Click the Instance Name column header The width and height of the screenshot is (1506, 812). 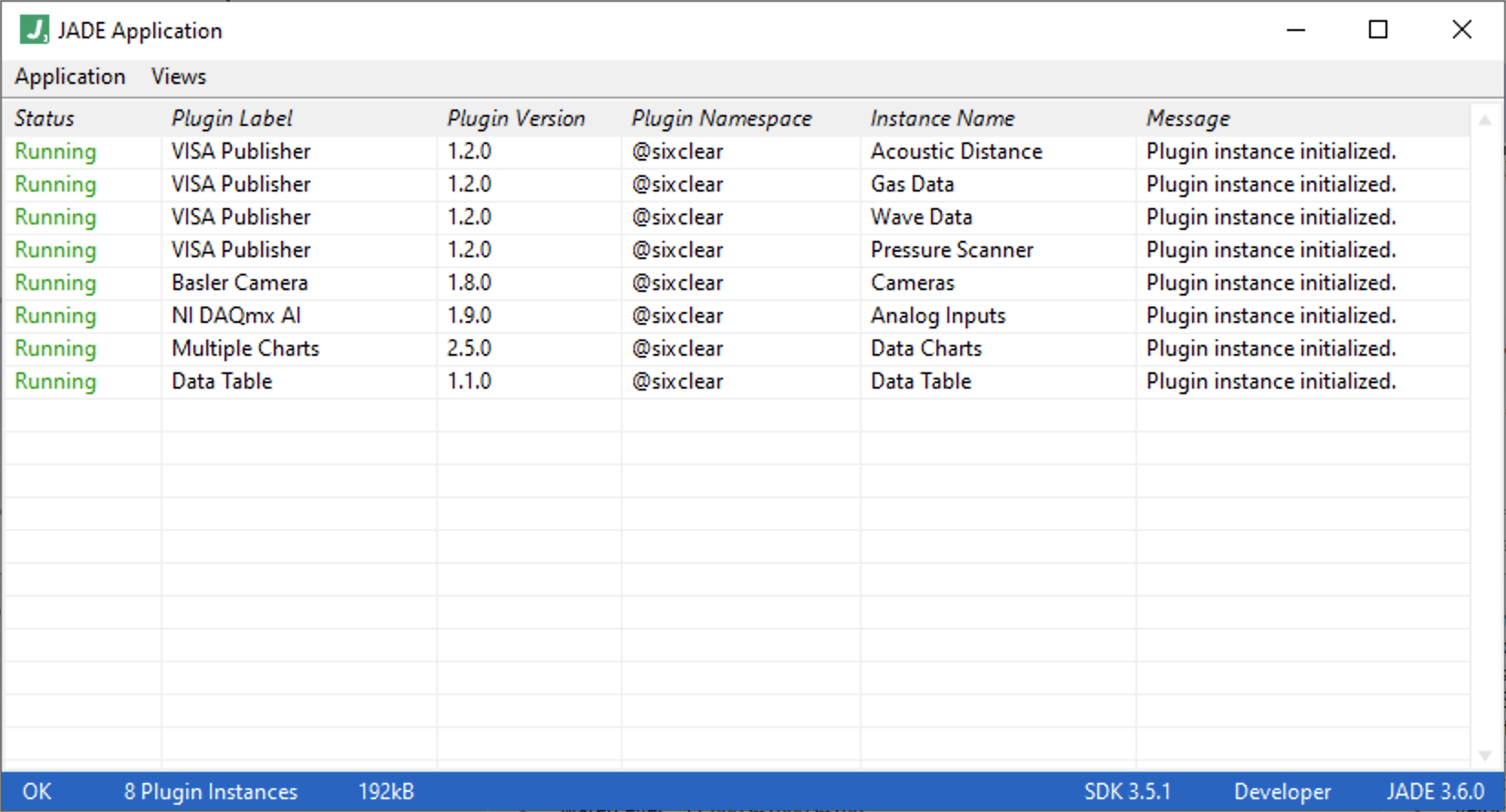point(942,119)
